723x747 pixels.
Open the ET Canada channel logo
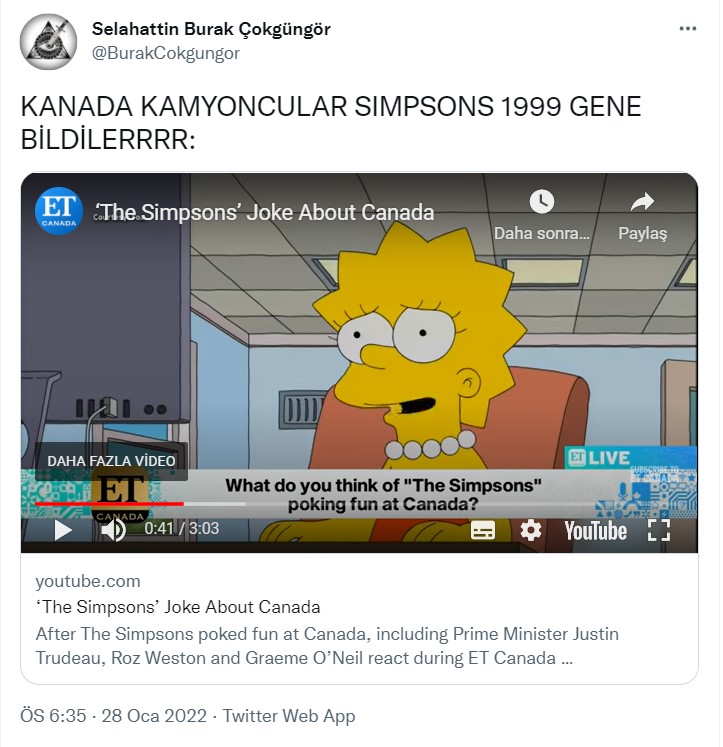59,211
